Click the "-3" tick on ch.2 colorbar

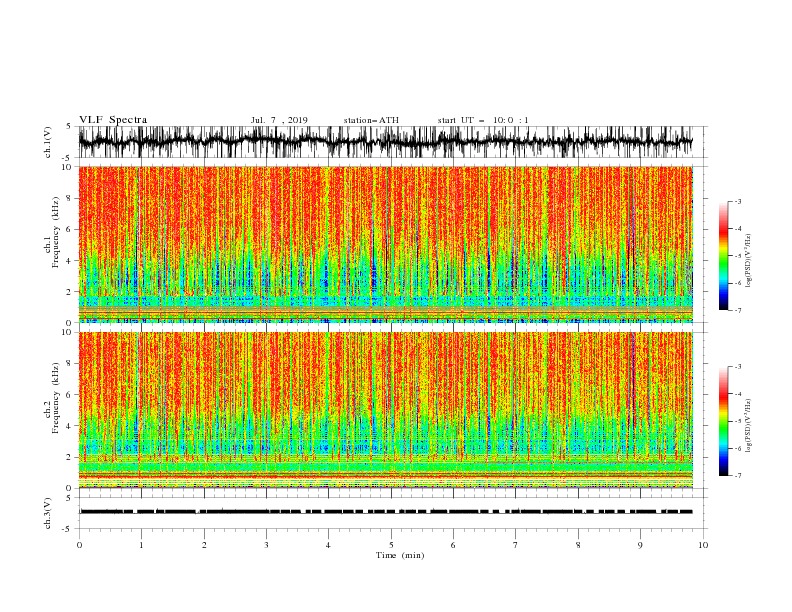pyautogui.click(x=737, y=367)
